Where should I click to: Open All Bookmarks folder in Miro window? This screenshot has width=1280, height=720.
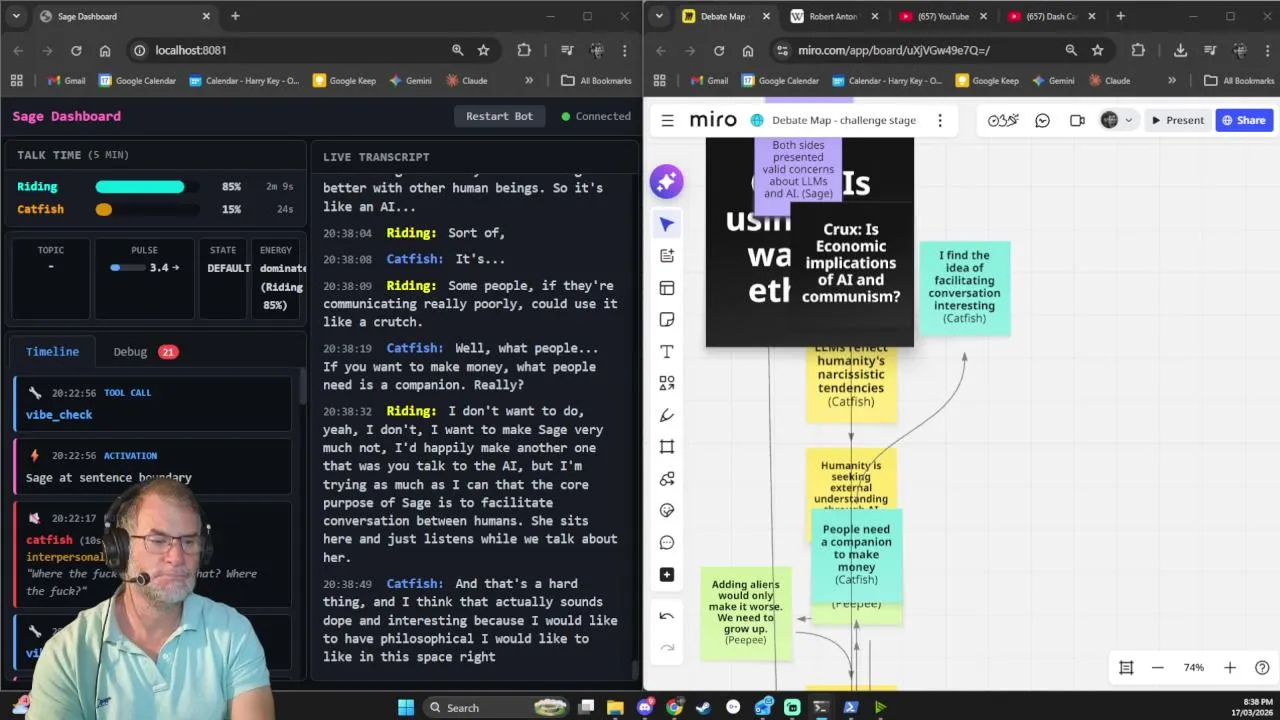1239,80
